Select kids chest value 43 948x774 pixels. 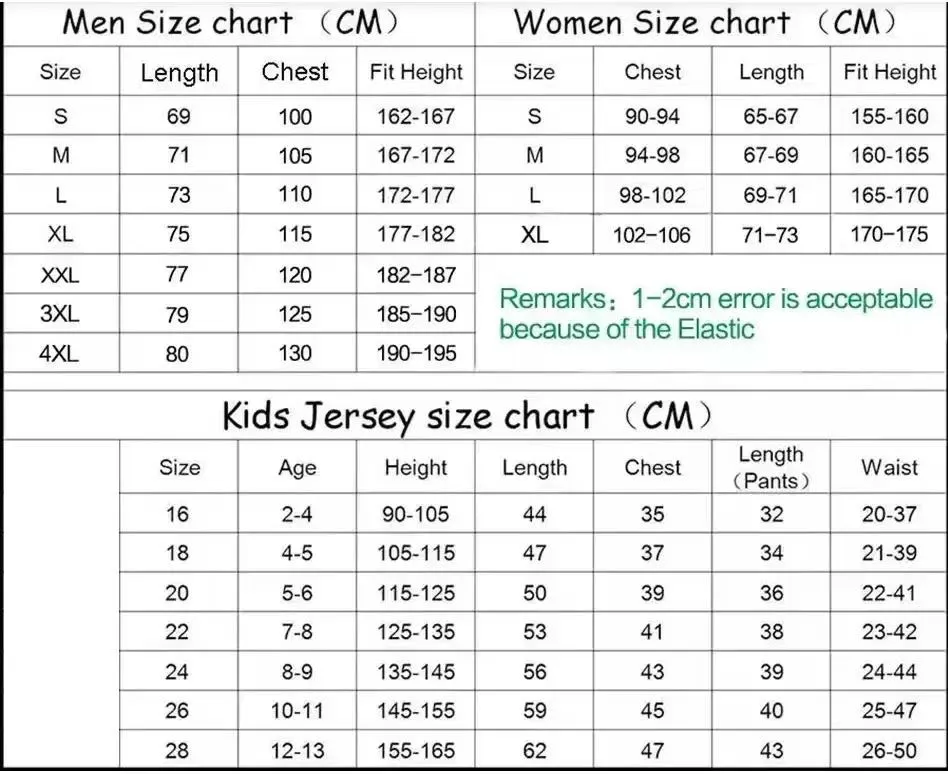pyautogui.click(x=652, y=671)
